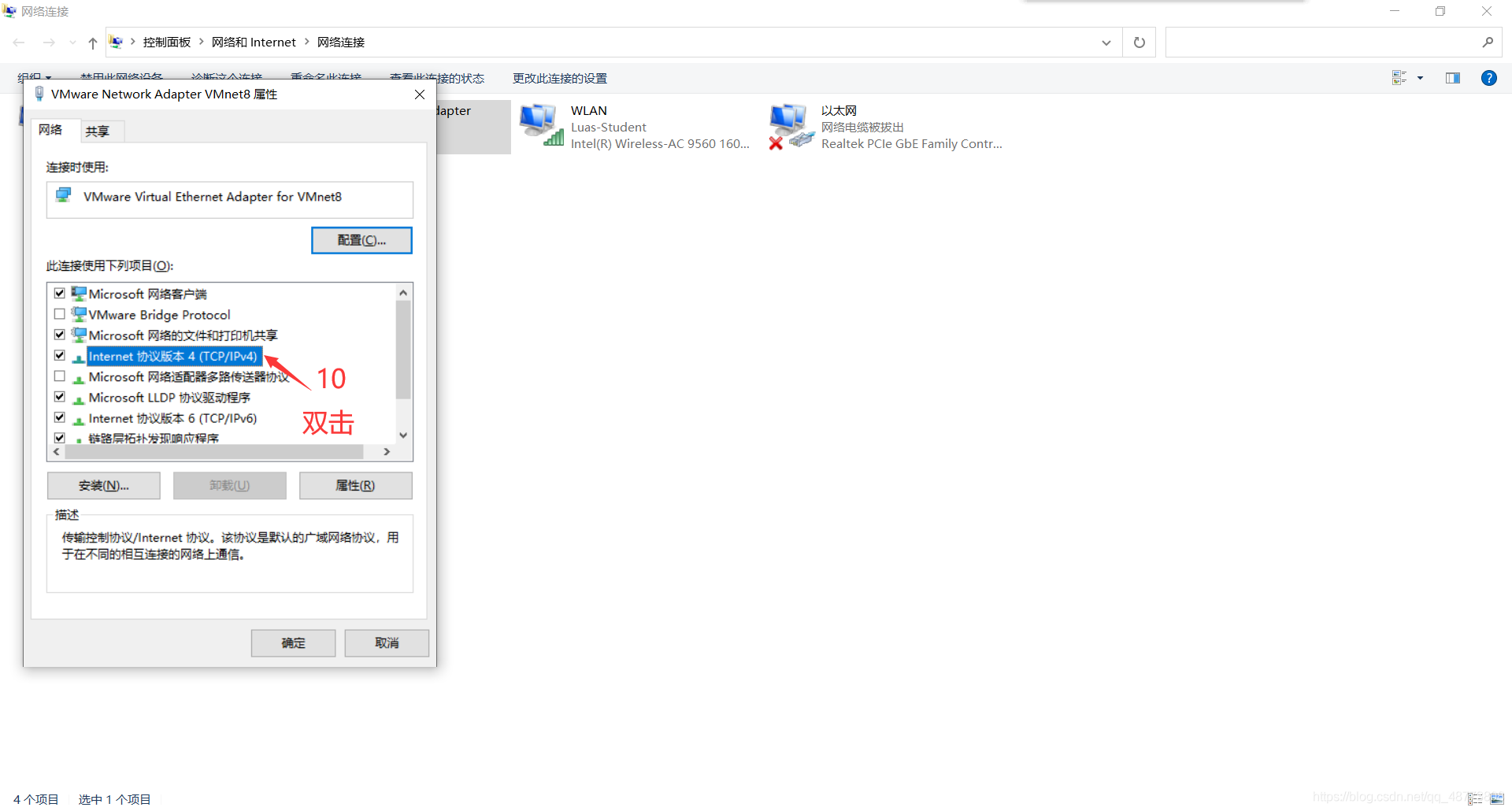Go forward using the Forward arrow
Screen dimensions: 1512x811
[49, 43]
